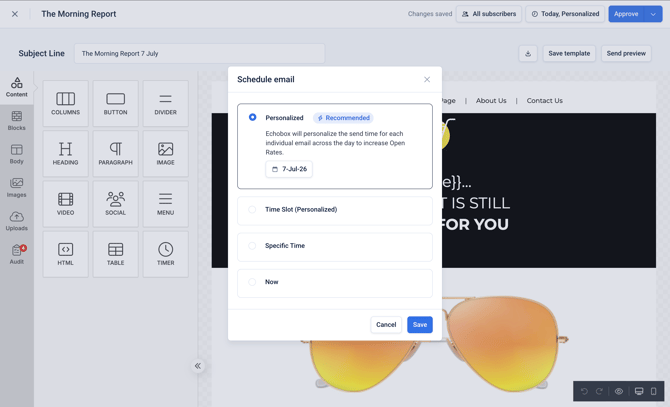Select the HTML content block
The width and height of the screenshot is (670, 407).
pos(65,254)
